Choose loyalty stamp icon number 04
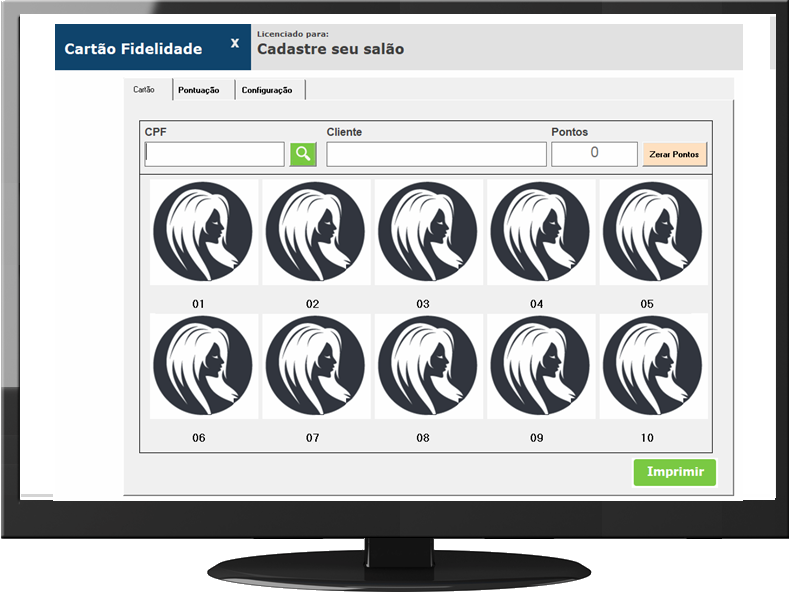This screenshot has height=594, width=789. click(x=539, y=232)
